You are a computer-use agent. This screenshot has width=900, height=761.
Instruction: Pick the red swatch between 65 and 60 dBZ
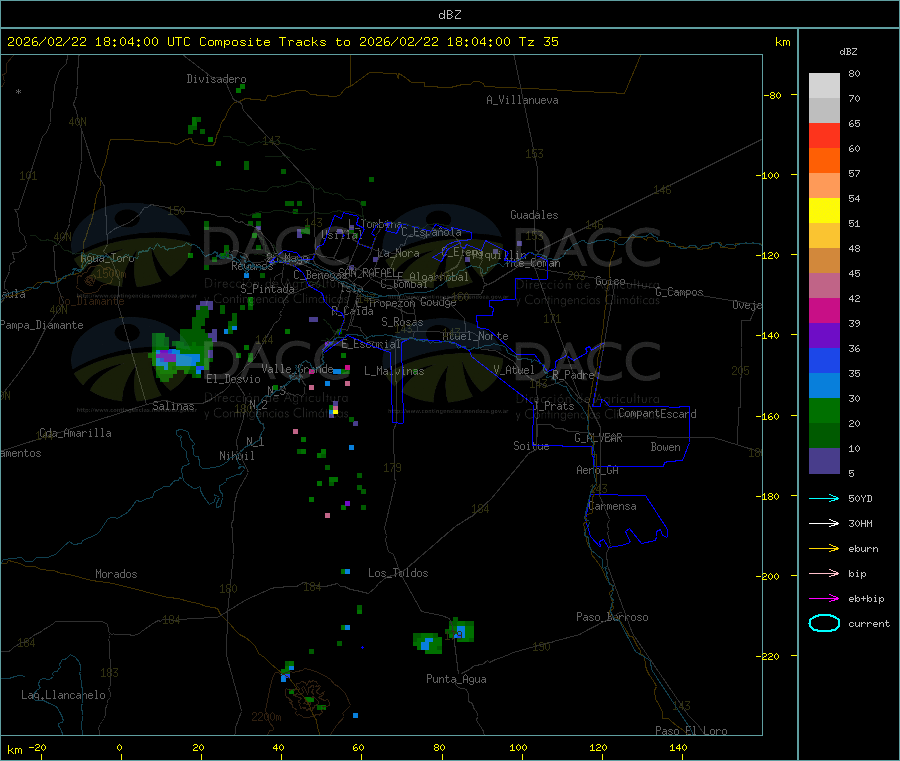[x=824, y=135]
